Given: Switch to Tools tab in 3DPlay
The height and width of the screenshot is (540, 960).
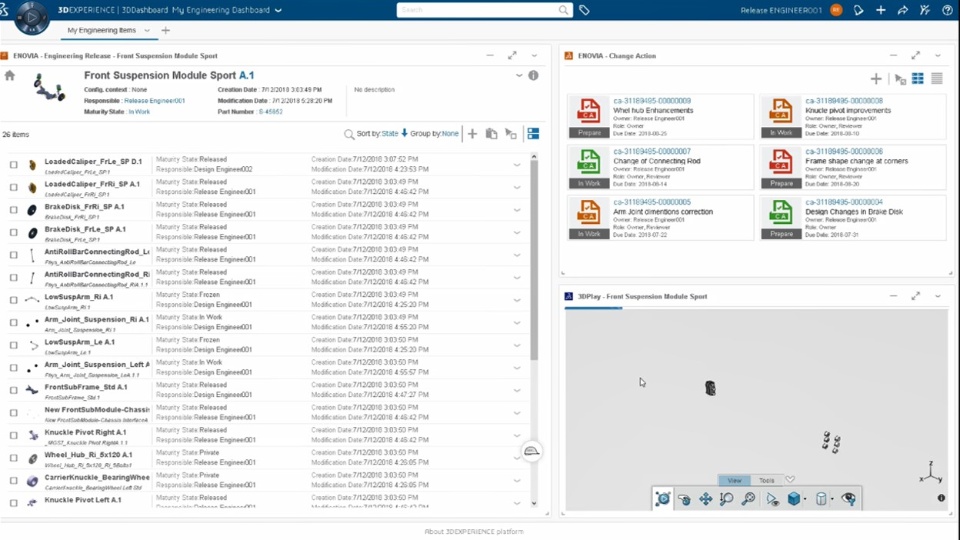Looking at the screenshot, I should click(x=767, y=481).
